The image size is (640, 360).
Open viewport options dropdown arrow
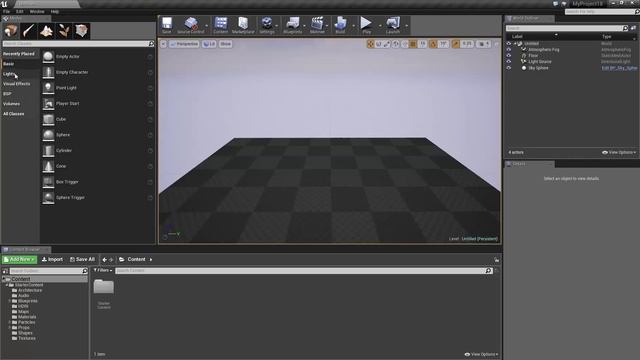(x=163, y=44)
